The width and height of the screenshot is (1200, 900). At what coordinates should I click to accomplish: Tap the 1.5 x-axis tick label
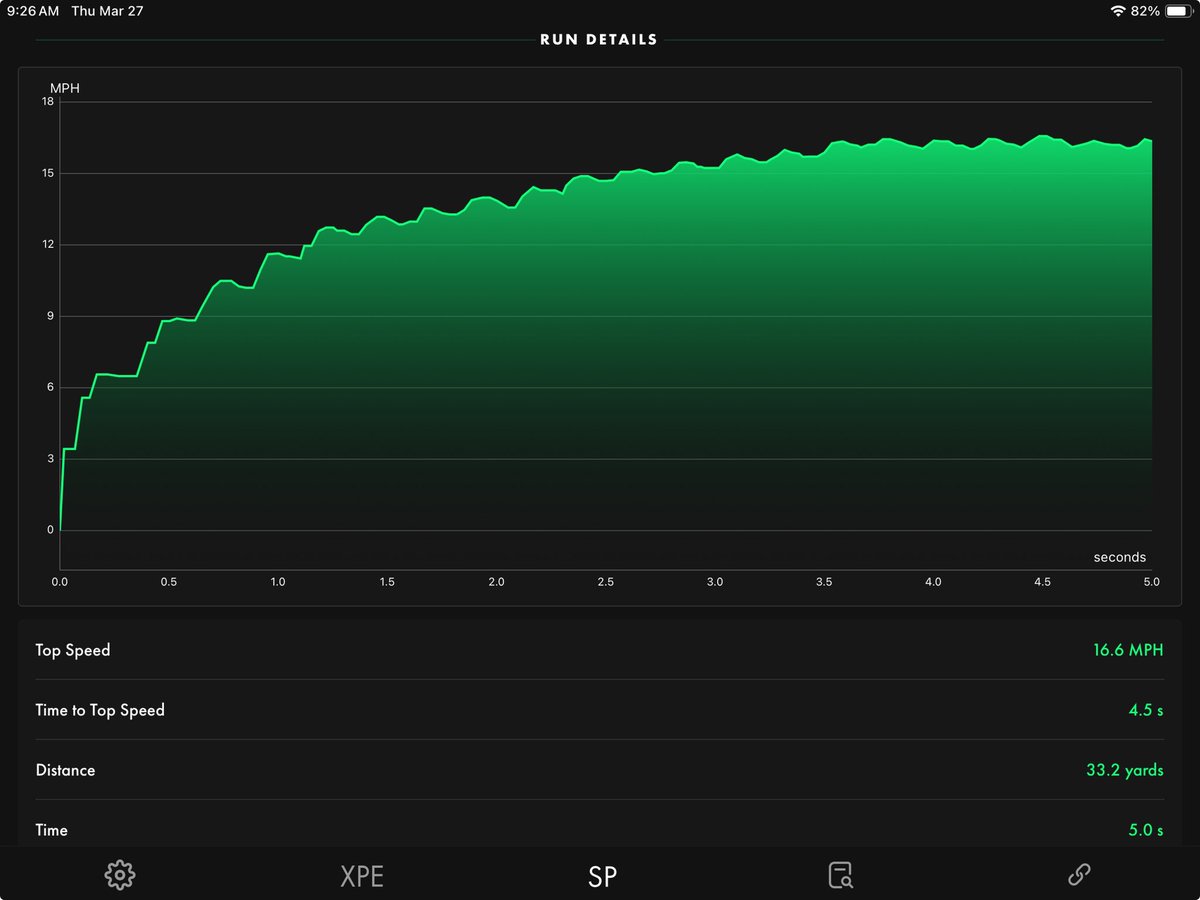pyautogui.click(x=387, y=582)
